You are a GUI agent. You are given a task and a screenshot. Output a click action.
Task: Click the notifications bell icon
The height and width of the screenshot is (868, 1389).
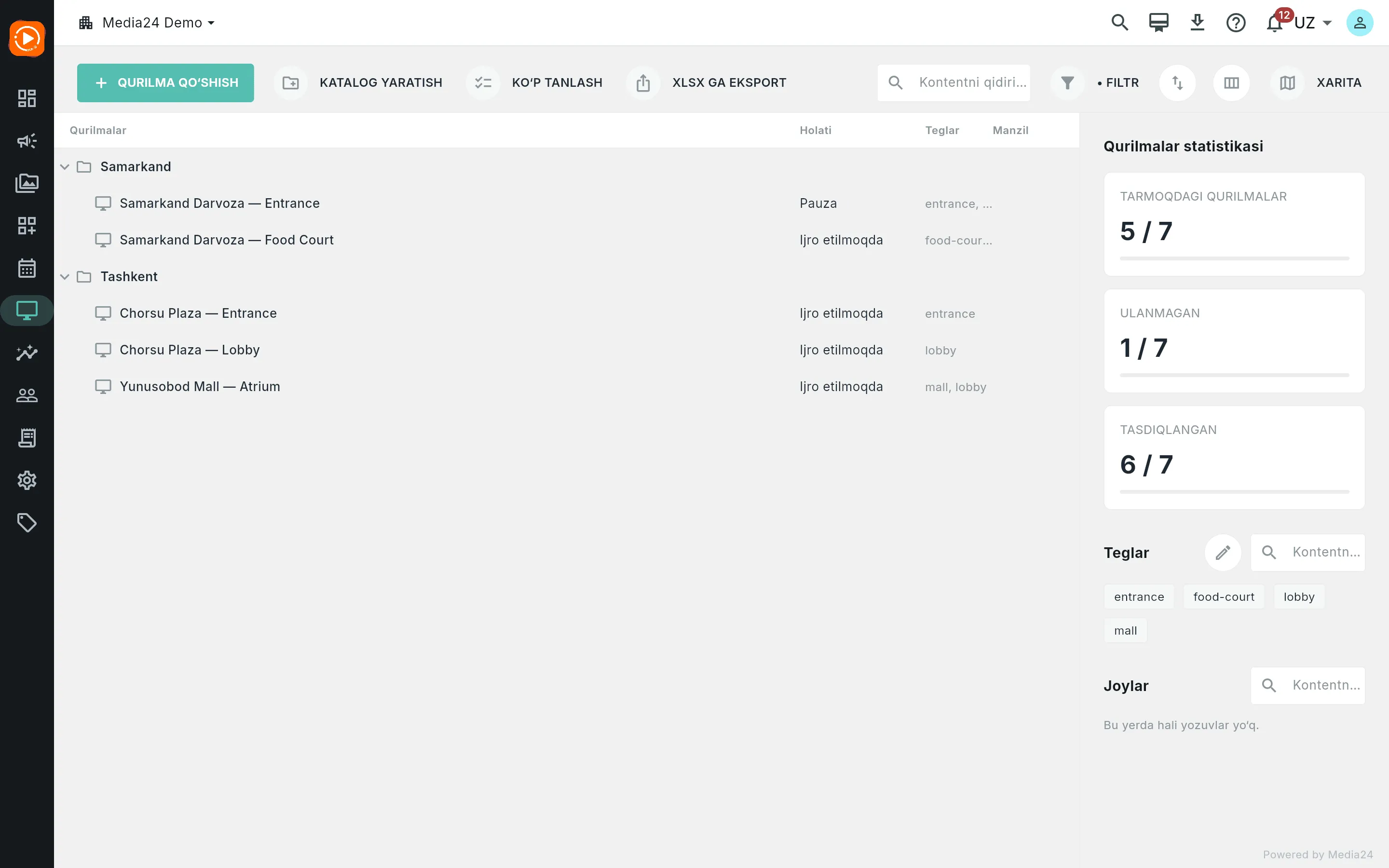pos(1274,23)
